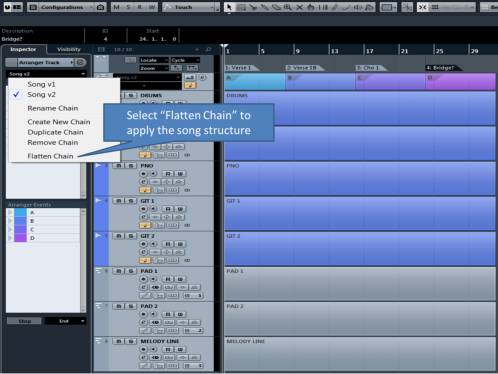
Task: Mute the PAD 1 track
Action: [118, 271]
